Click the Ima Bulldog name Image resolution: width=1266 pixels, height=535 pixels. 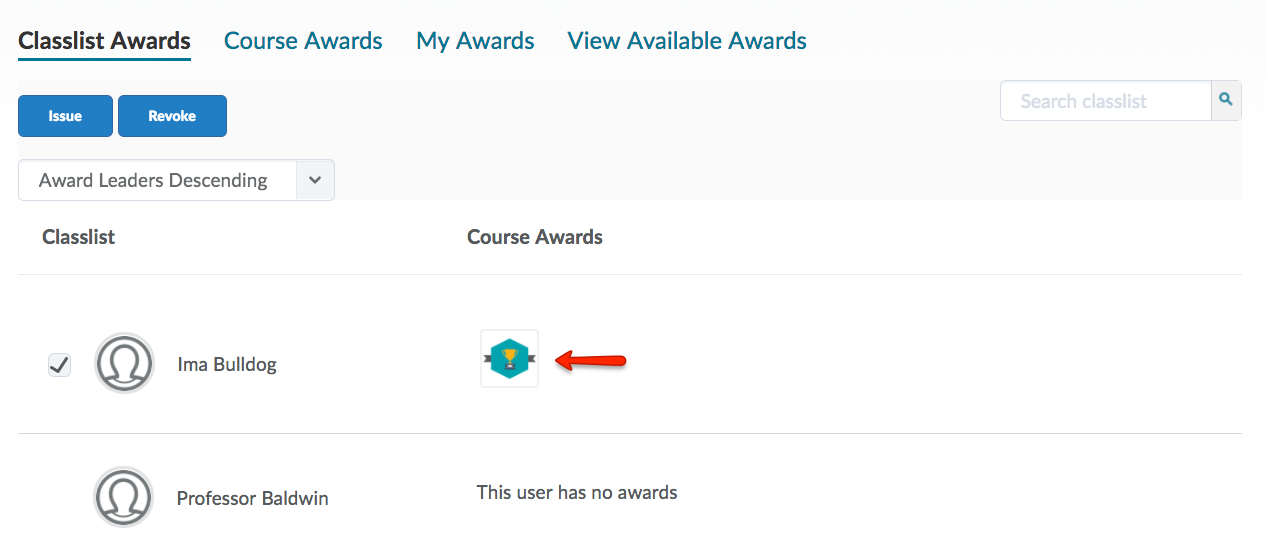tap(227, 364)
